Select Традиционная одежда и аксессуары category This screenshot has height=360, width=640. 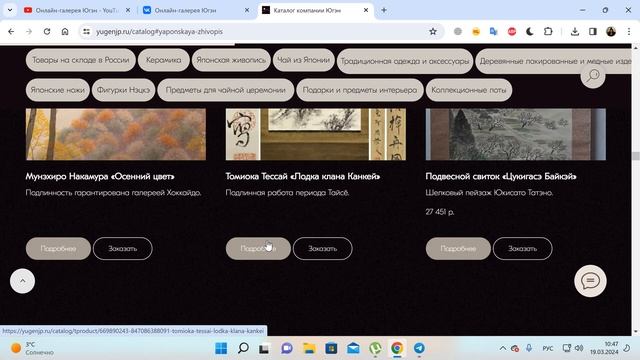coord(405,61)
